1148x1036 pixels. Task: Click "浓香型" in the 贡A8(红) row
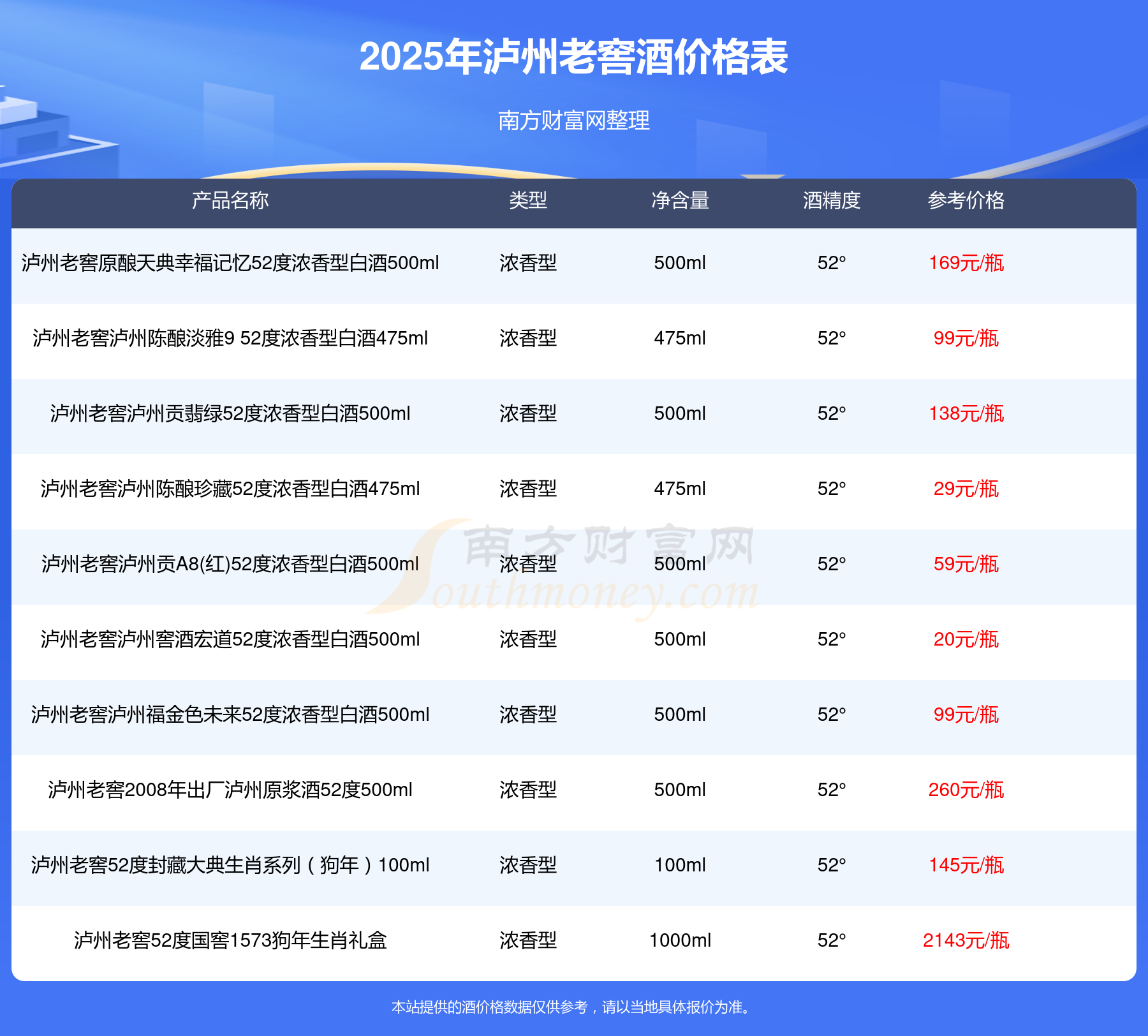point(528,564)
